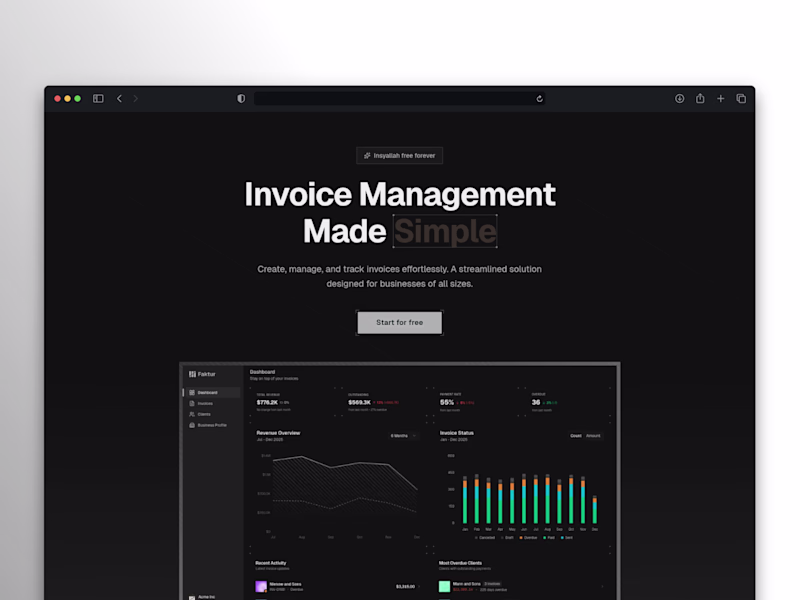This screenshot has width=800, height=600.
Task: Click the Sent legend color swatch
Action: coord(562,538)
